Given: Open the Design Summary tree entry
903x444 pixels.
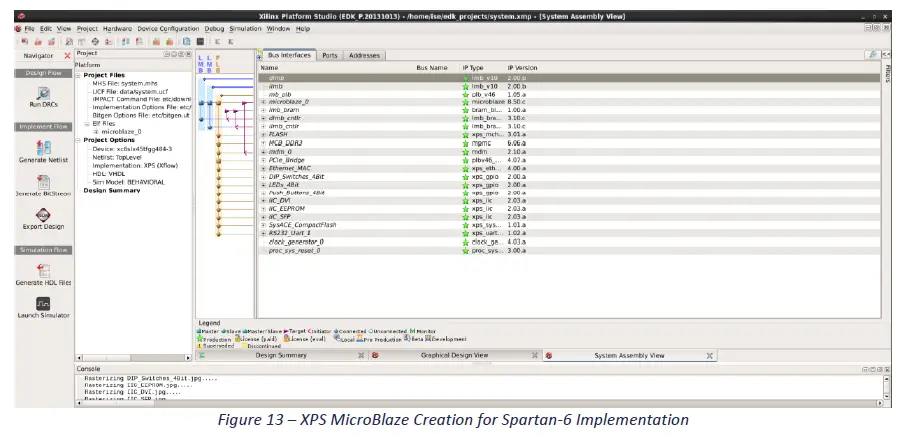Looking at the screenshot, I should tap(112, 191).
